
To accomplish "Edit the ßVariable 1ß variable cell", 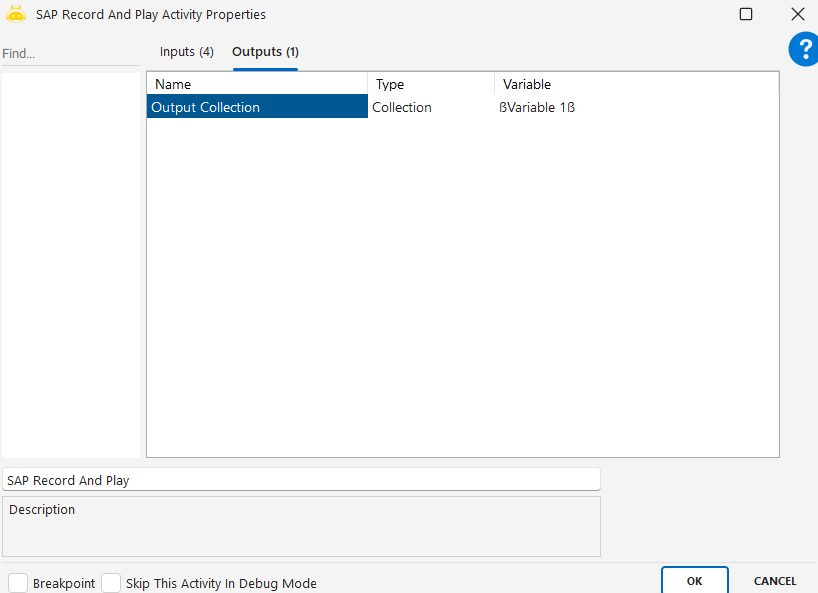I will tap(636, 108).
